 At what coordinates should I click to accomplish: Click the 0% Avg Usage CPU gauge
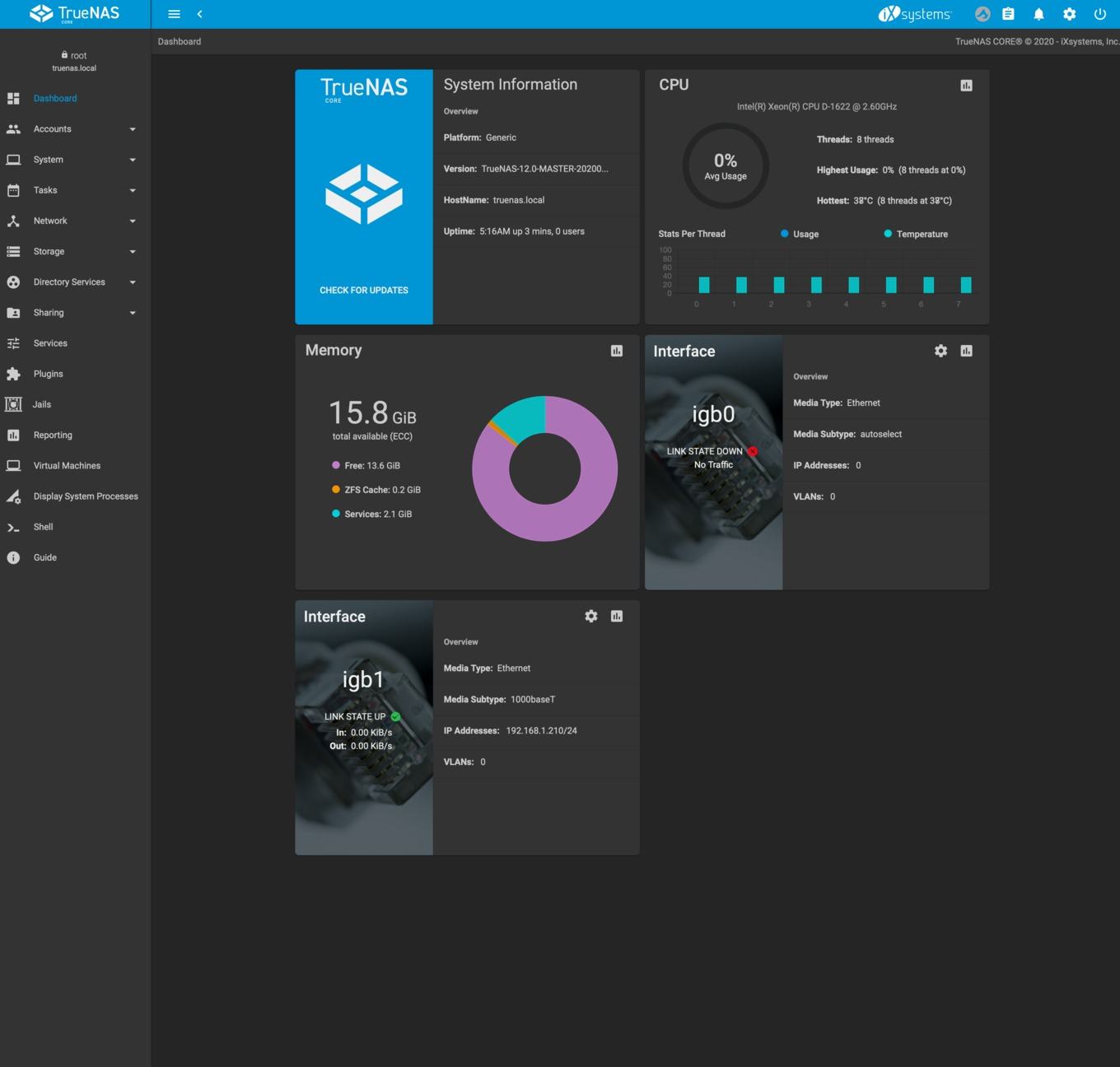pyautogui.click(x=726, y=165)
